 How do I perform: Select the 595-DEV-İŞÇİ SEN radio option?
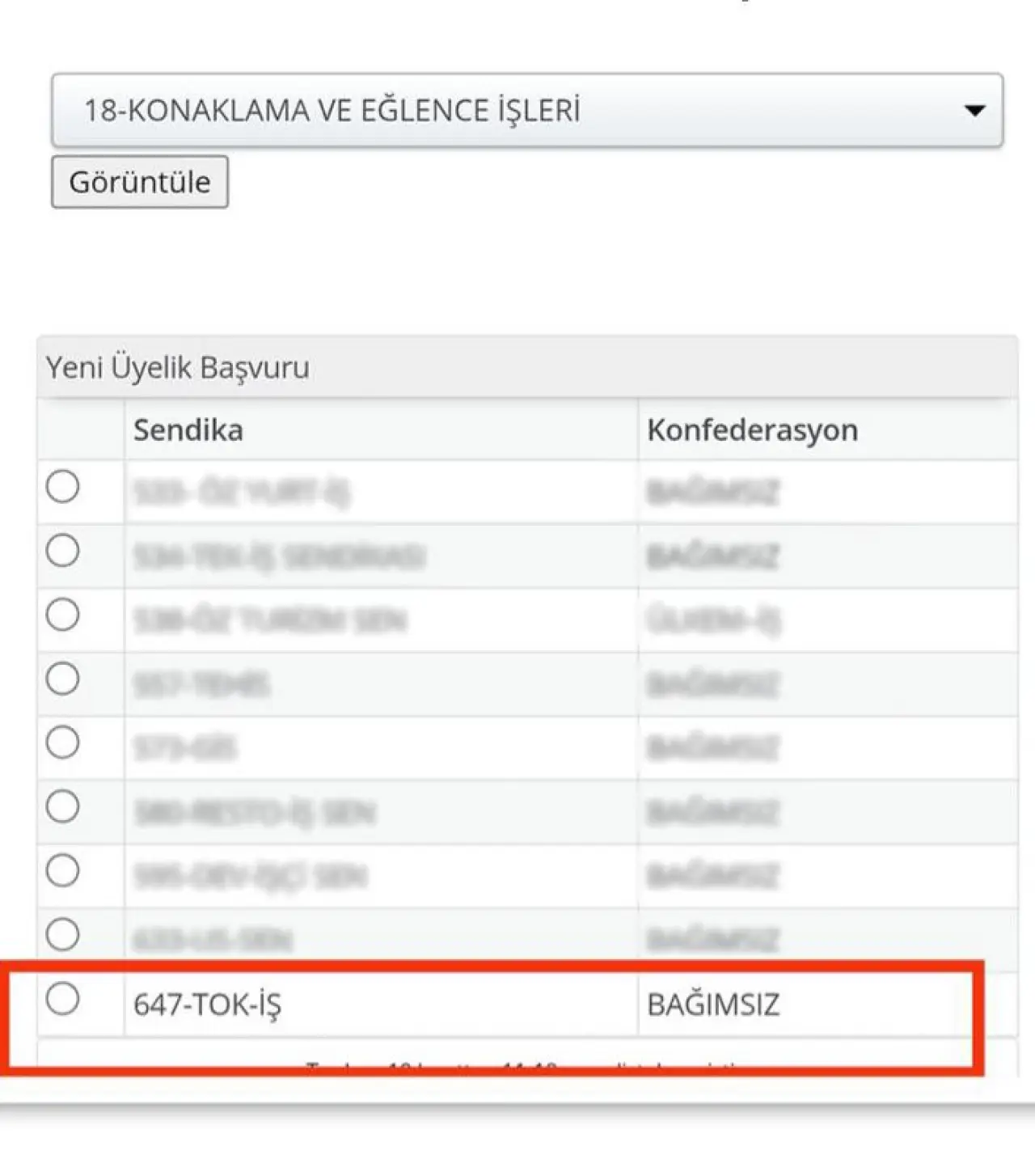(x=62, y=871)
